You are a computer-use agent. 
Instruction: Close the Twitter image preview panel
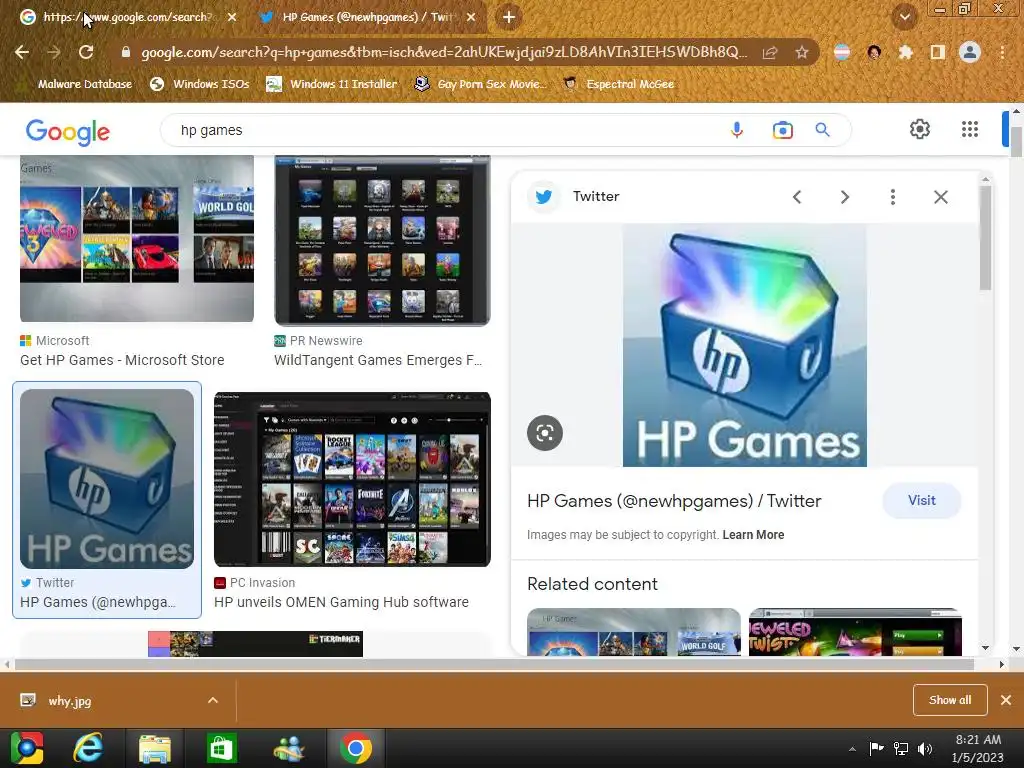[x=940, y=197]
